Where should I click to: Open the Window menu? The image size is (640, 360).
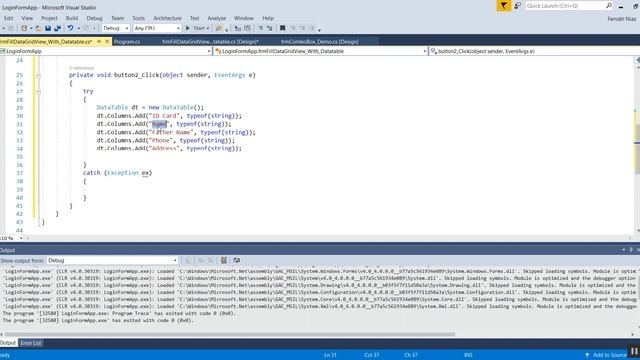click(244, 18)
